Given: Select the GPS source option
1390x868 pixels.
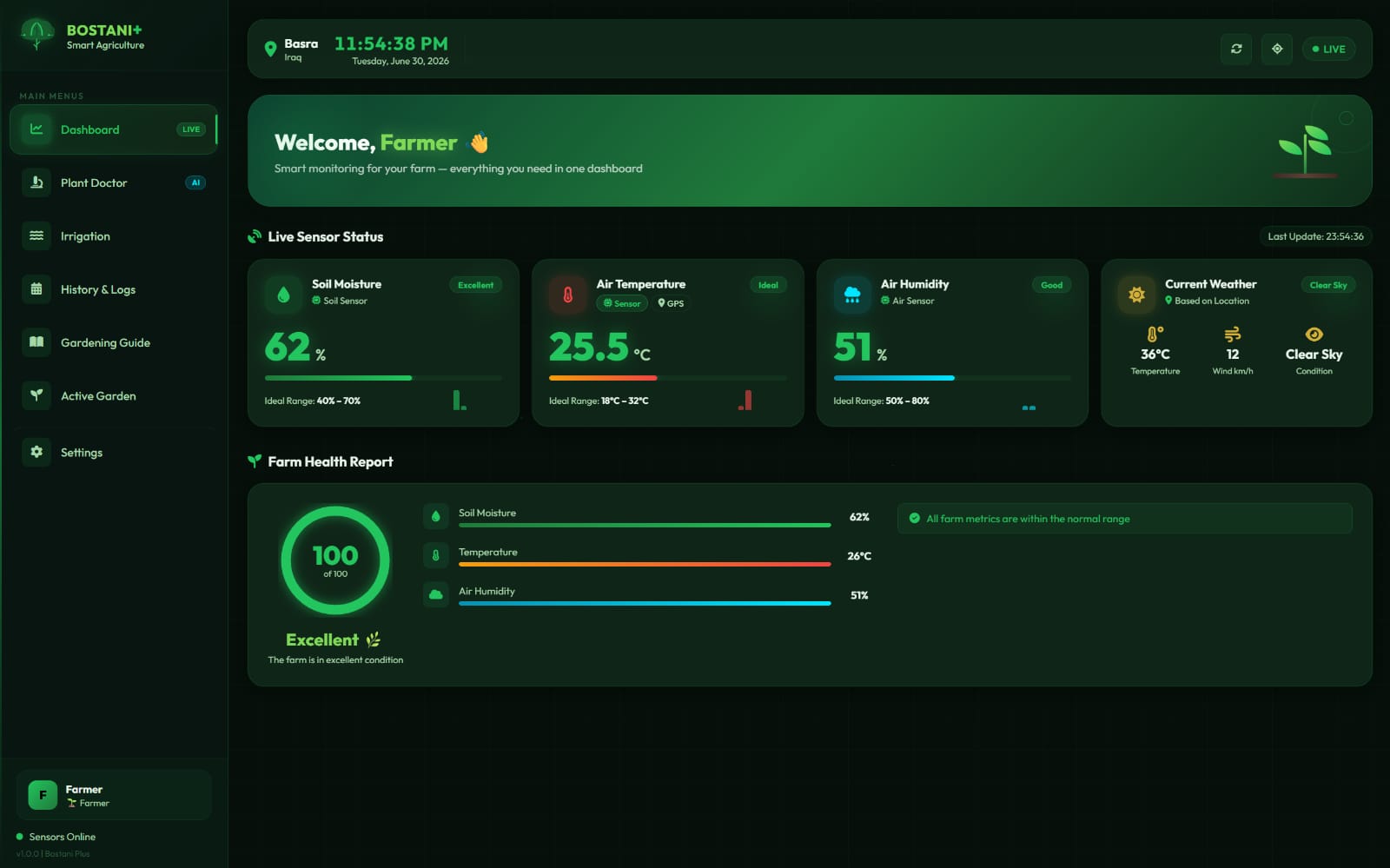Looking at the screenshot, I should (671, 303).
